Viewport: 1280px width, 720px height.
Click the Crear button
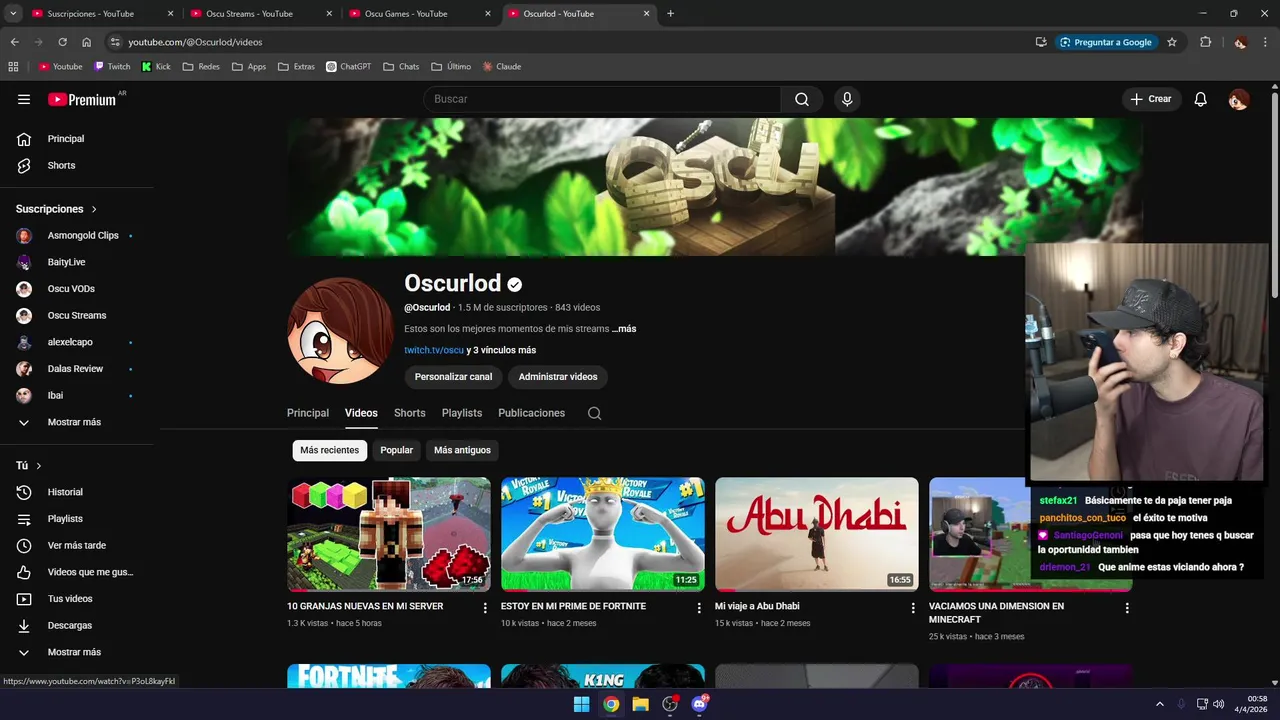(x=1151, y=99)
